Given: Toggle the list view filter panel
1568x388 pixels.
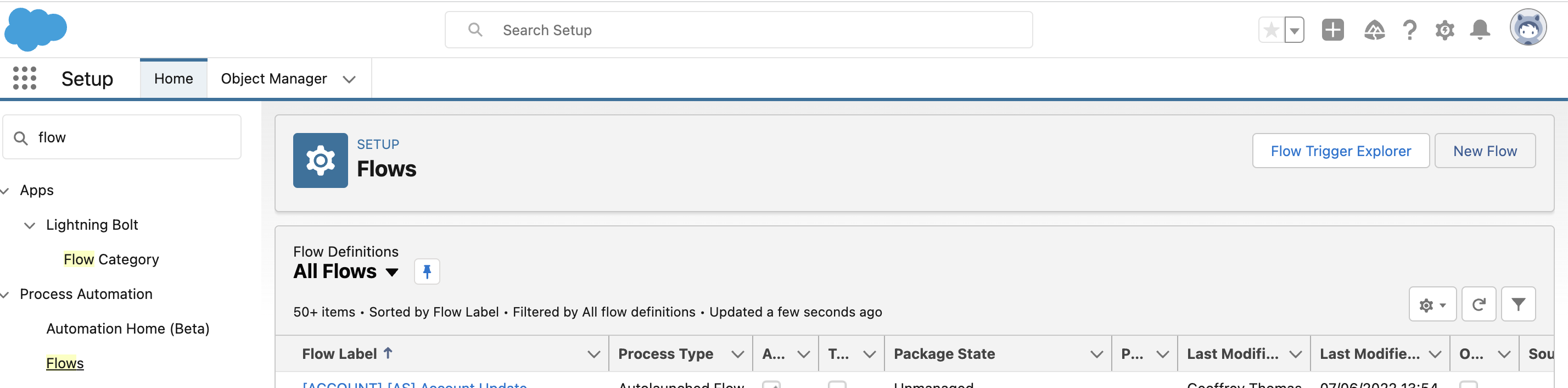Looking at the screenshot, I should tap(1518, 304).
